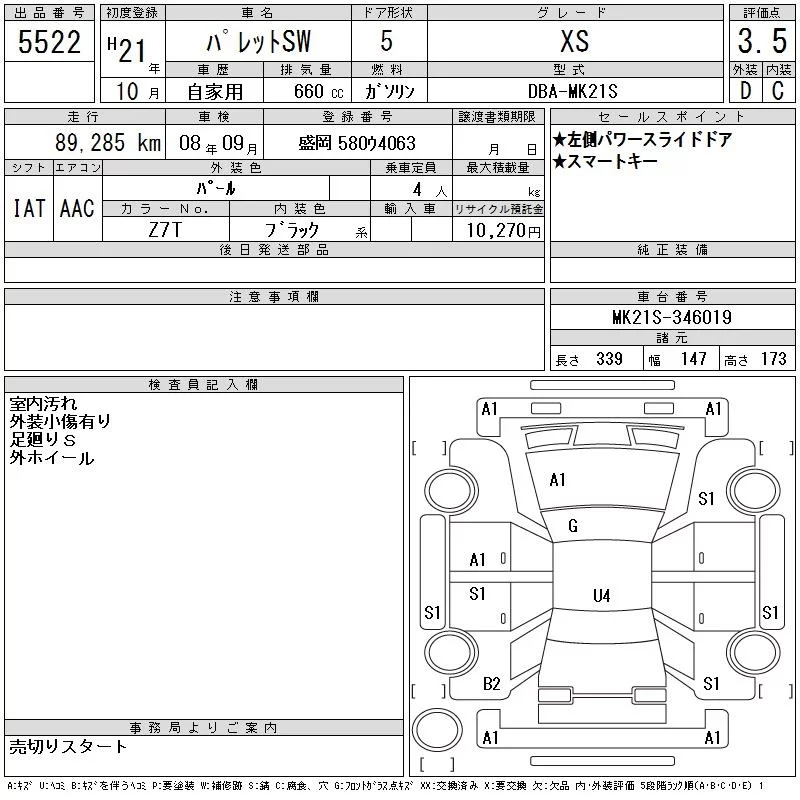This screenshot has width=800, height=800.
Task: Select the interior color ブラック
Action: coord(291,230)
